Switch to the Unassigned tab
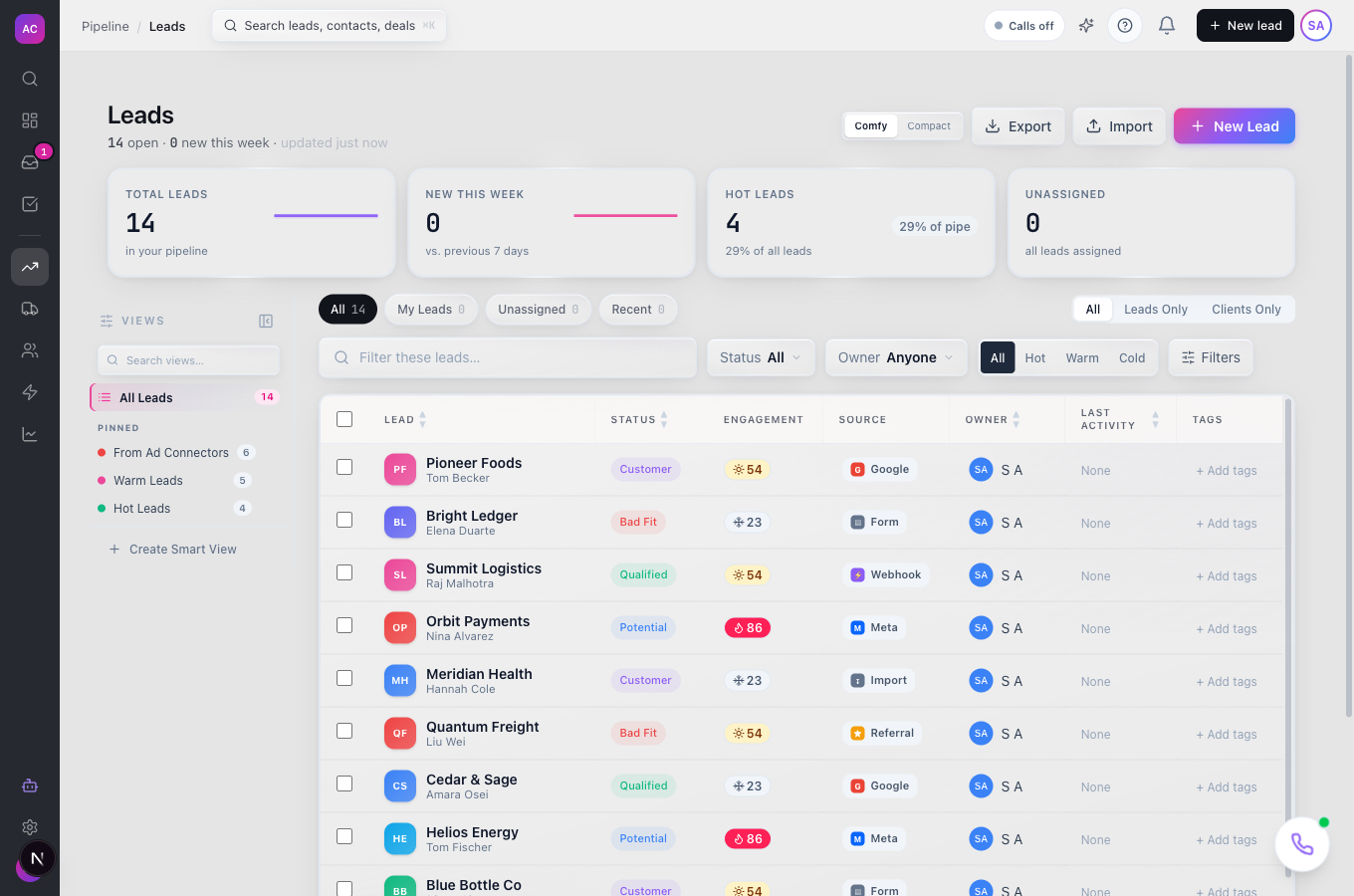This screenshot has width=1354, height=896. coord(539,310)
